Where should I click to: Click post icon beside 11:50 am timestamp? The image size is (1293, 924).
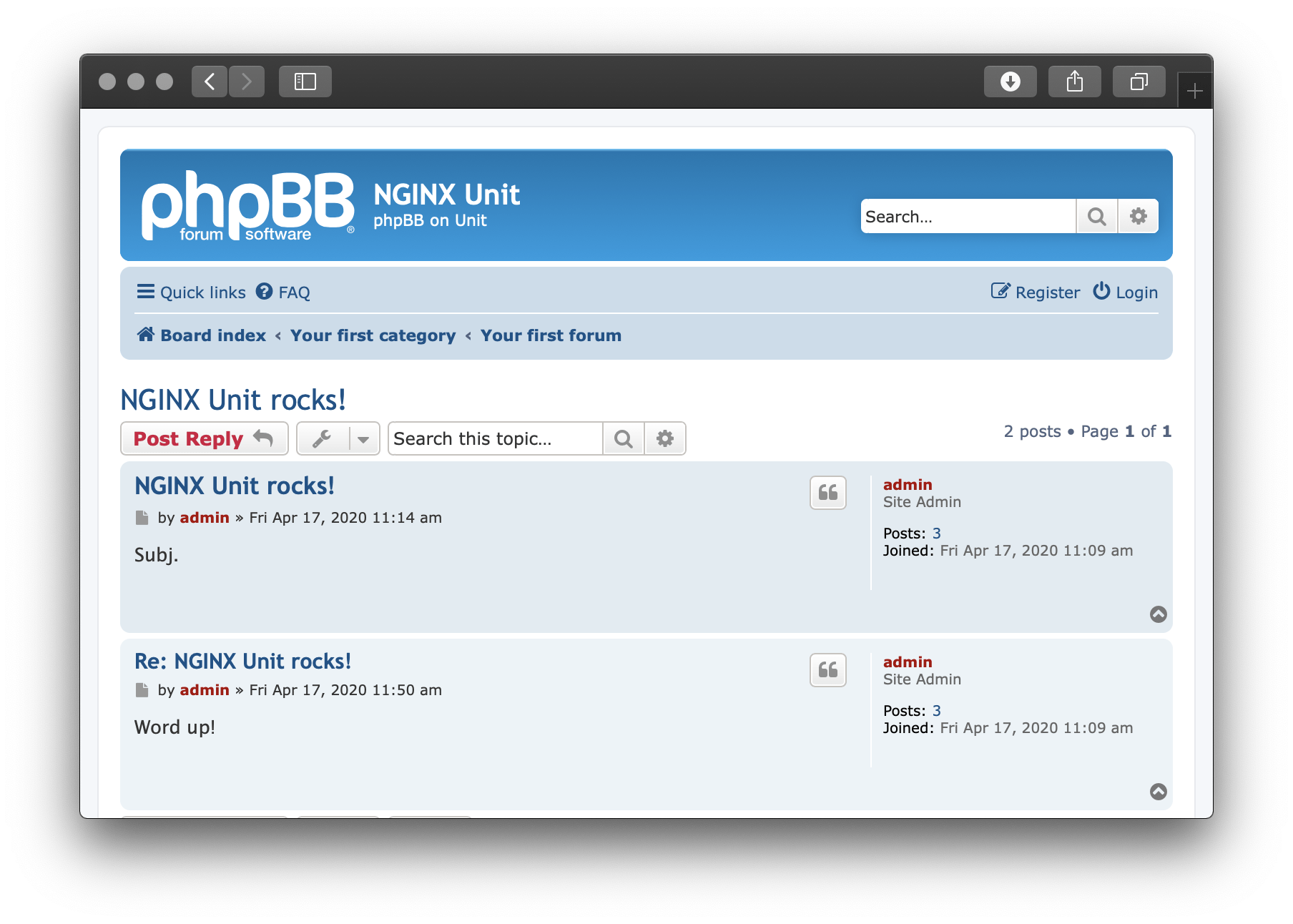[x=142, y=690]
